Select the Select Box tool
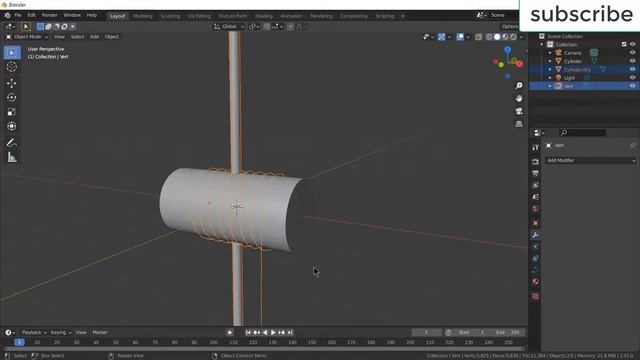Screen dimensions: 640x360 pos(12,53)
